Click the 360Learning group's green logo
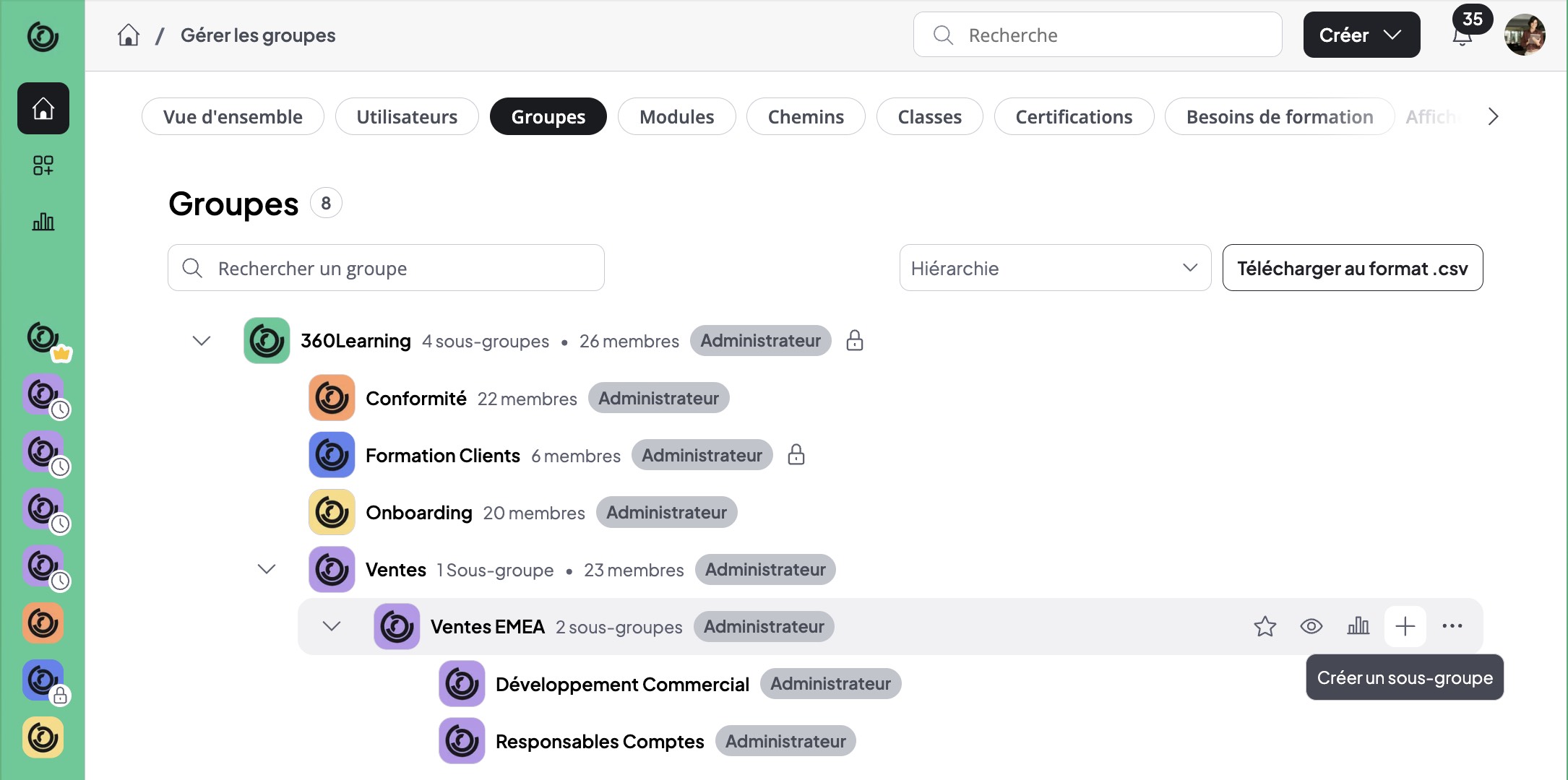1568x780 pixels. [x=267, y=340]
